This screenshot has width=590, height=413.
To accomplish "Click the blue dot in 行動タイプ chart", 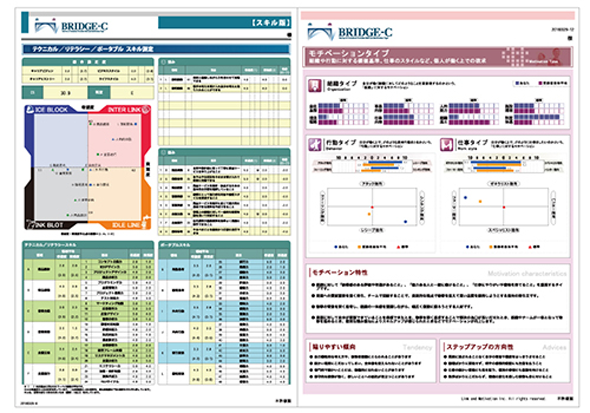I will [x=405, y=222].
